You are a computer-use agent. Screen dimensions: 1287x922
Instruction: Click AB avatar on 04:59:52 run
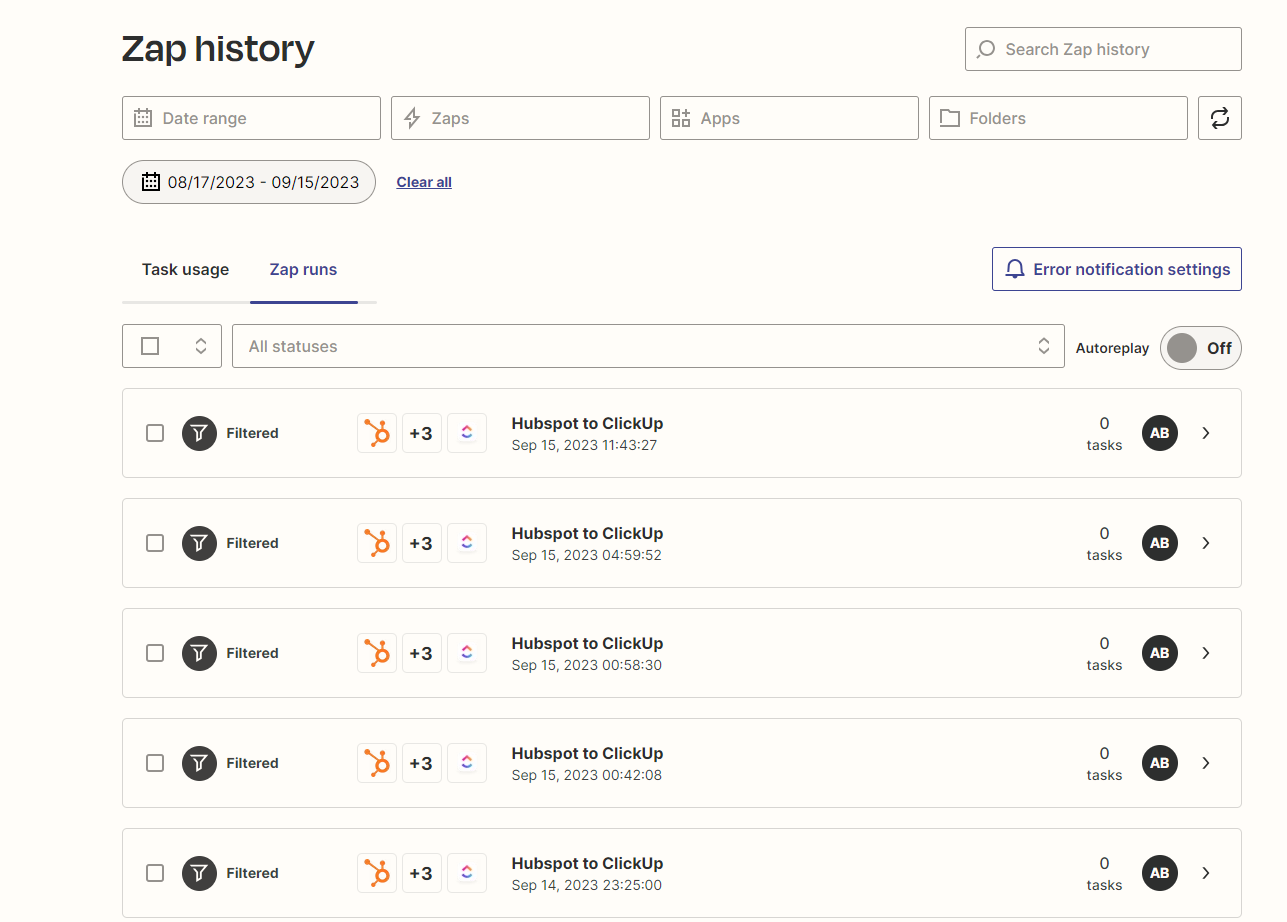(1160, 543)
